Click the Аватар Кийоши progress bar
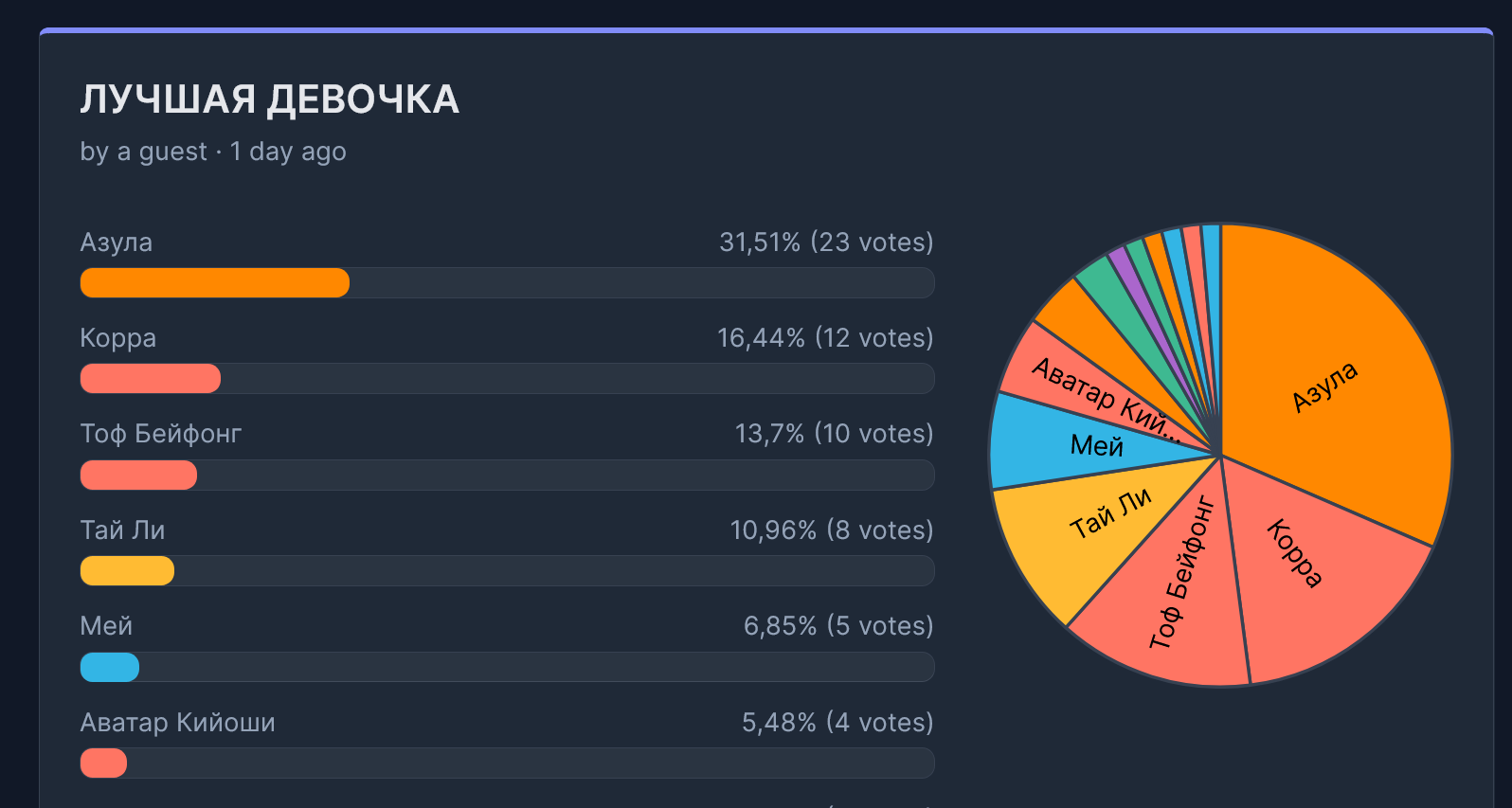Screen dimensions: 1512x808 coord(103,763)
